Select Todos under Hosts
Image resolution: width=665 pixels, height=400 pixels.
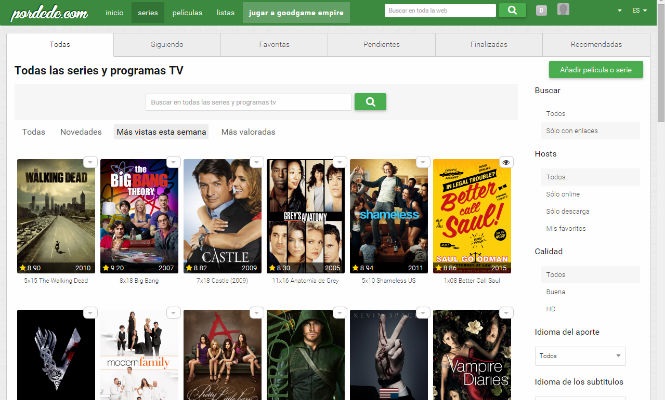pyautogui.click(x=590, y=177)
